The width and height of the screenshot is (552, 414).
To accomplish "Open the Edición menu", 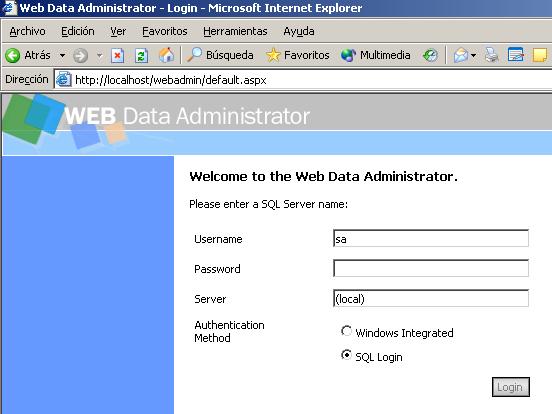I will pos(78,31).
